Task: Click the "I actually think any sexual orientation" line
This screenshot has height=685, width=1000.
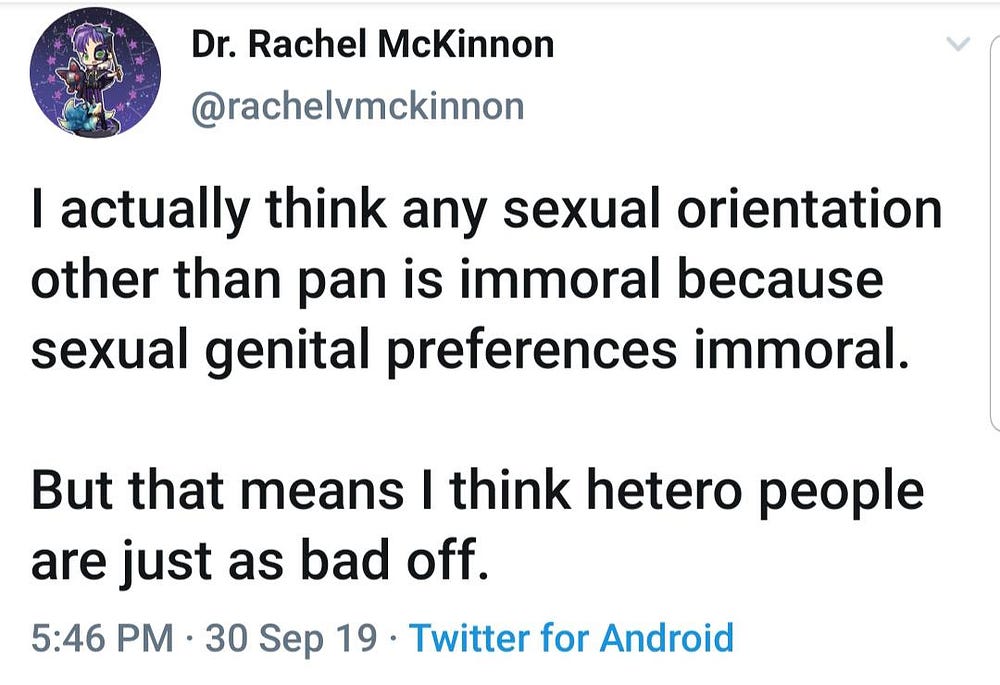Action: click(x=487, y=211)
